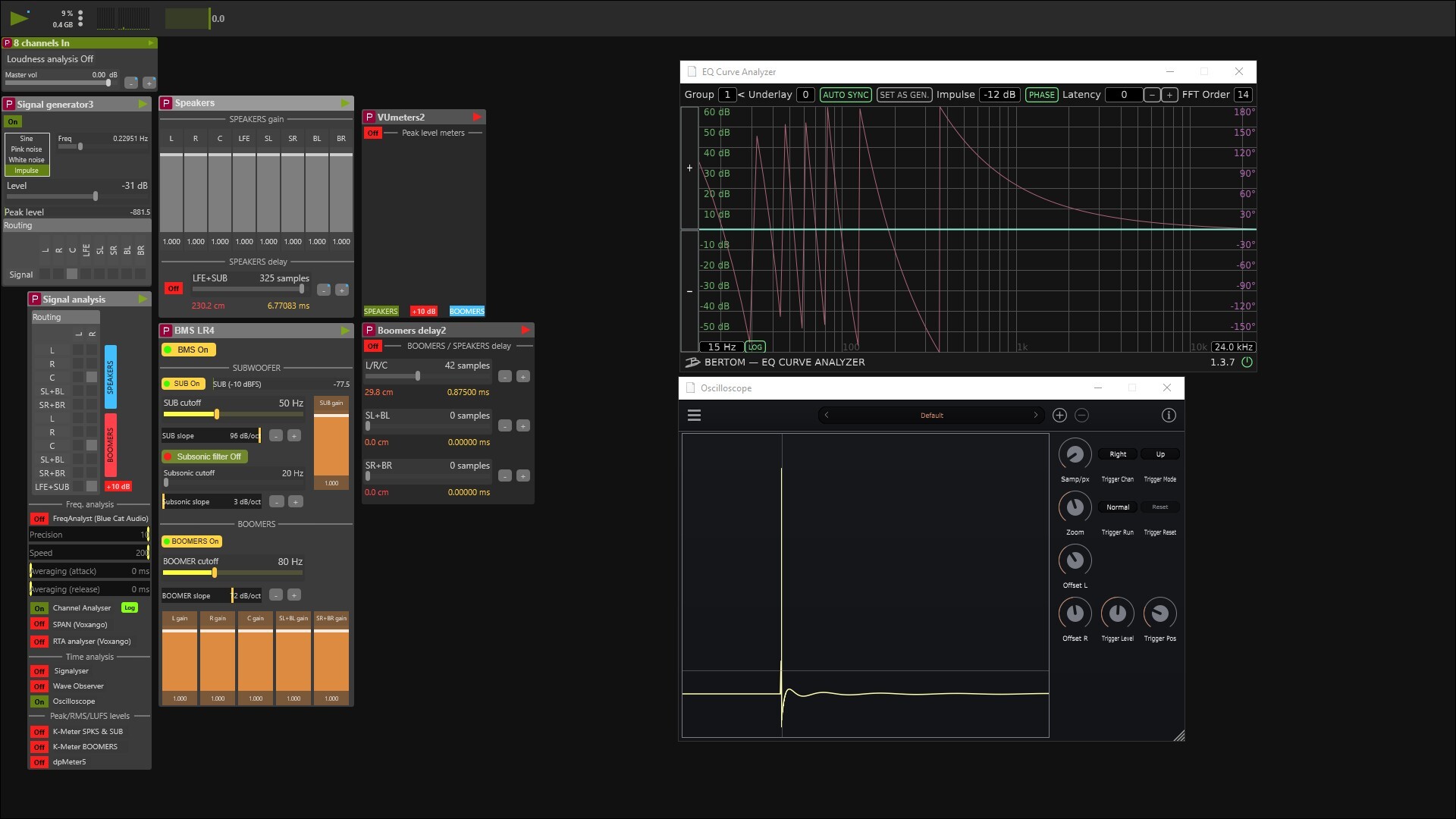Open the Trigger Run 'Normal' dropdown

[1118, 507]
